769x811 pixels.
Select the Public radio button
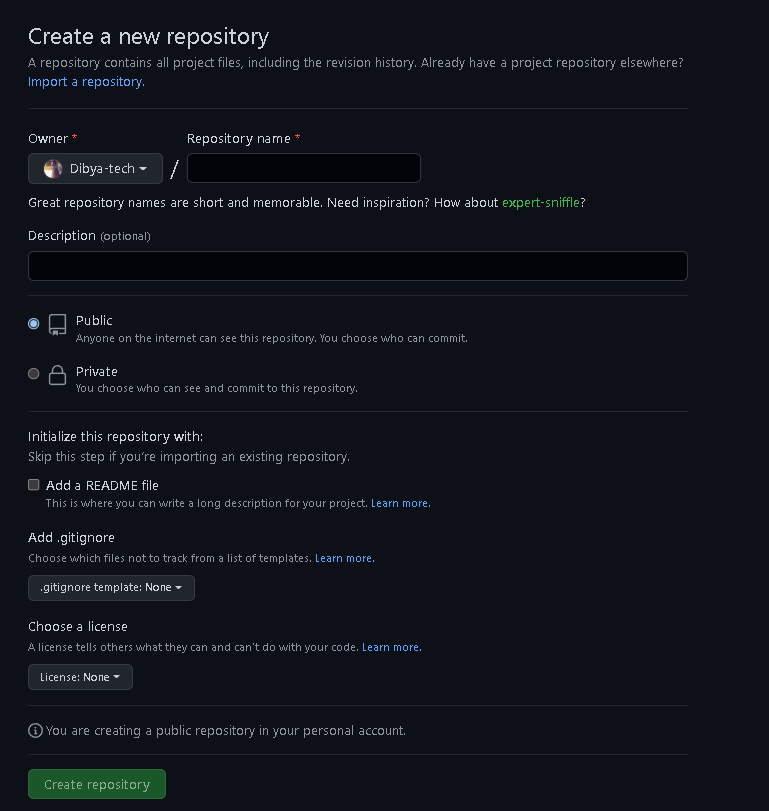click(33, 324)
